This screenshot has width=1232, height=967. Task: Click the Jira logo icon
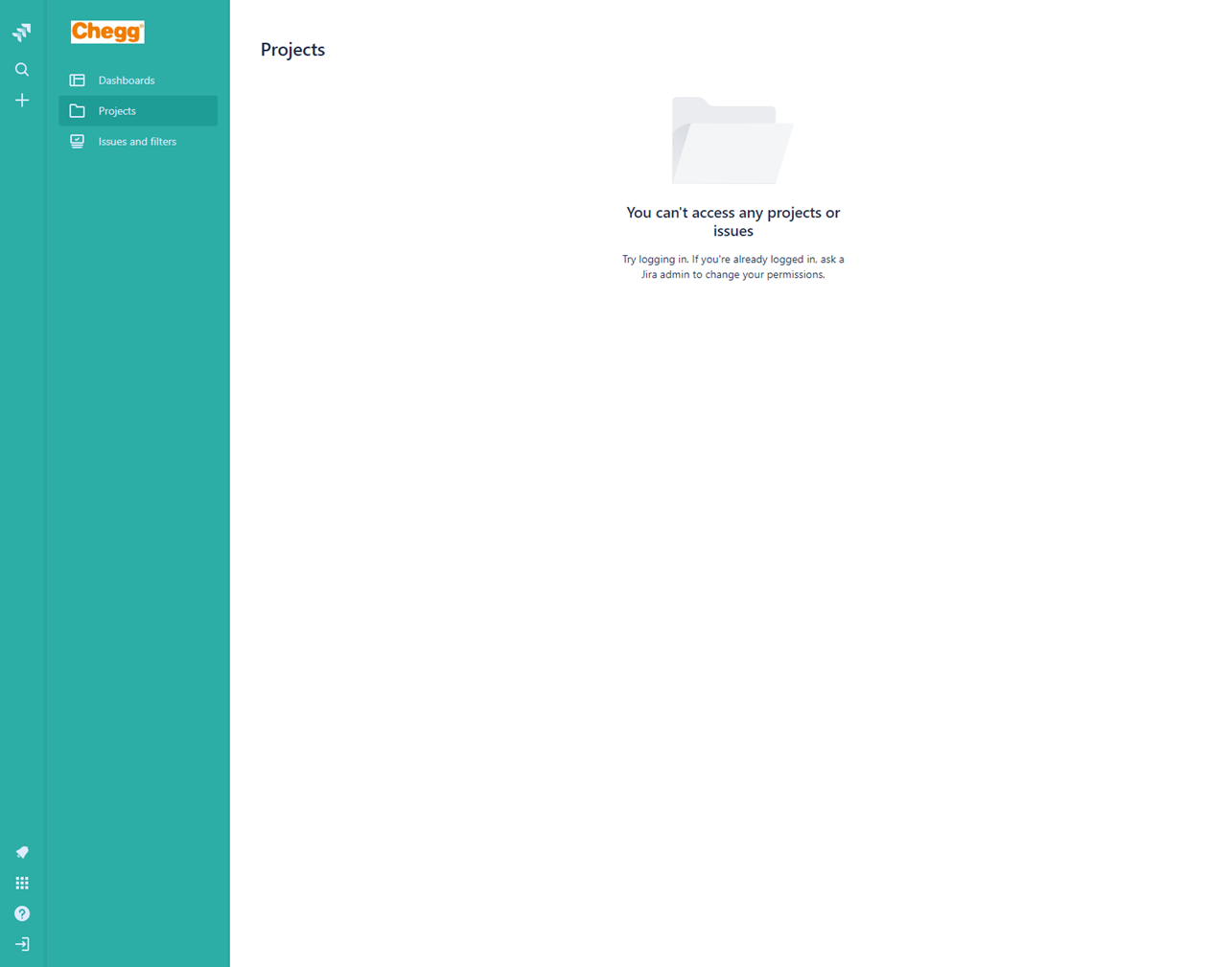point(22,33)
